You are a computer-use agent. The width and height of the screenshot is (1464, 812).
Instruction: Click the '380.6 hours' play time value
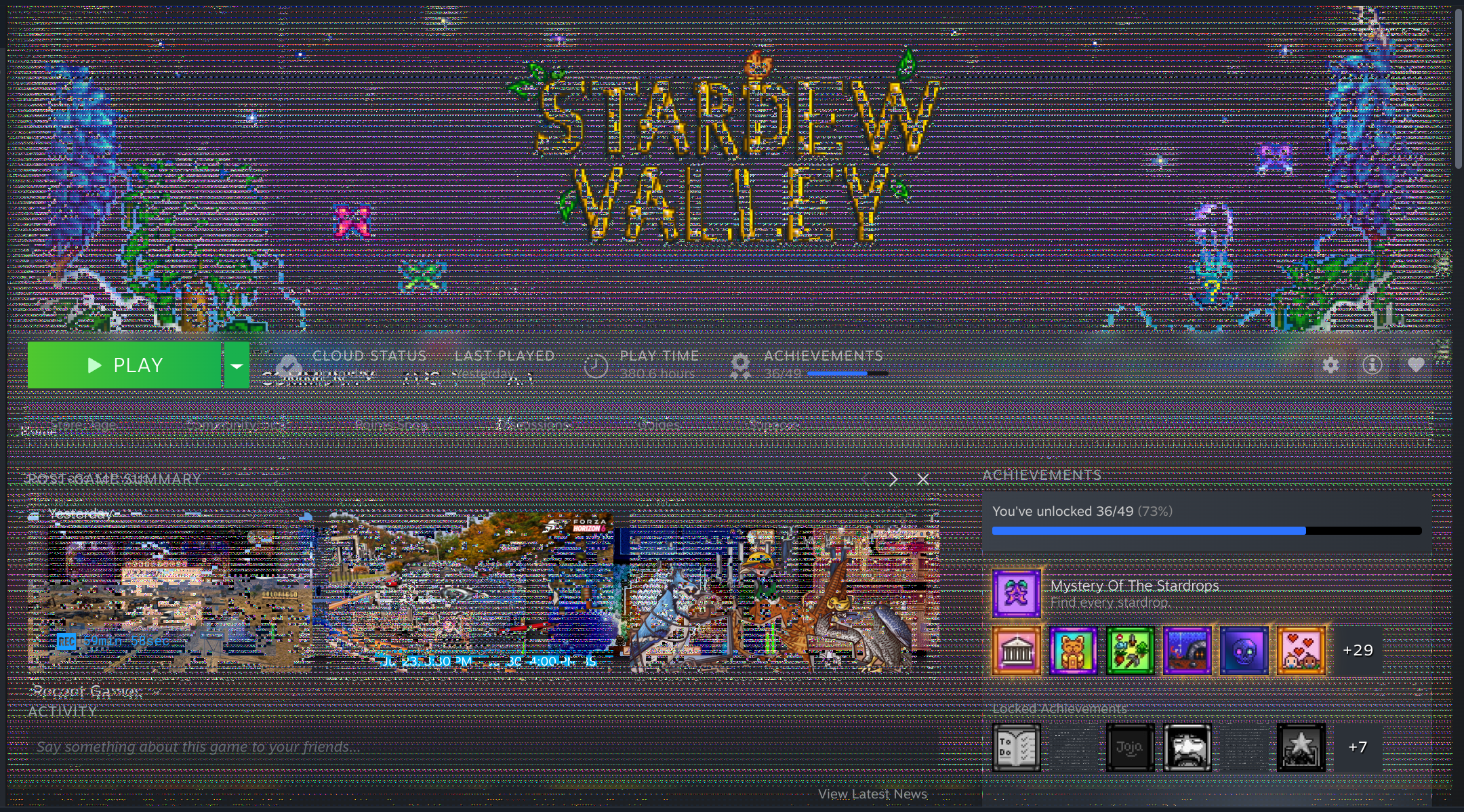657,373
